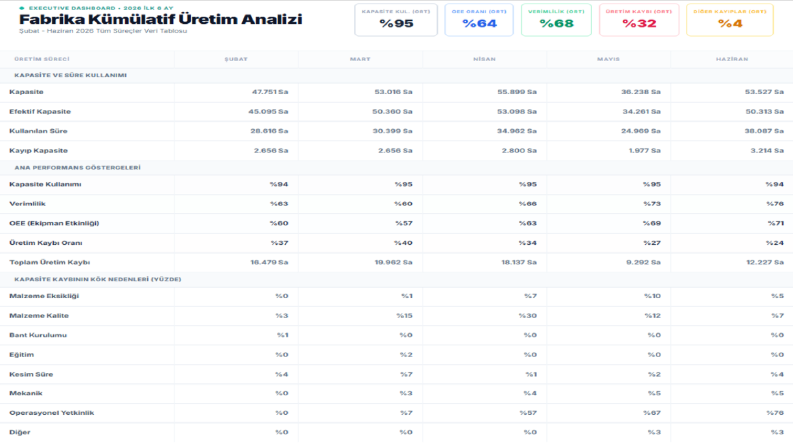Click the Verimlilik %68 KPI card
Image resolution: width=793 pixels, height=446 pixels.
coord(556,20)
